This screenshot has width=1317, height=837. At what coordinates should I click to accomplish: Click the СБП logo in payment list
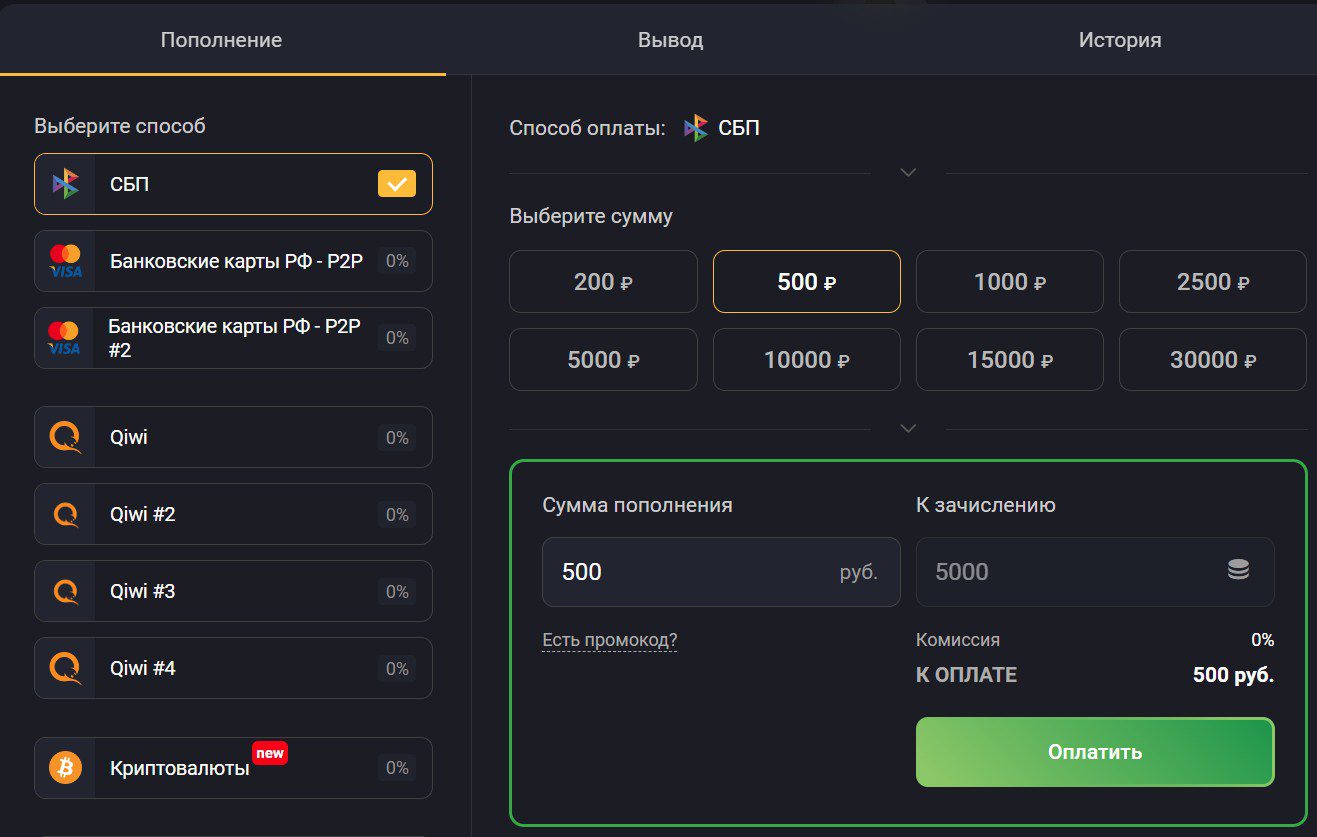coord(65,184)
